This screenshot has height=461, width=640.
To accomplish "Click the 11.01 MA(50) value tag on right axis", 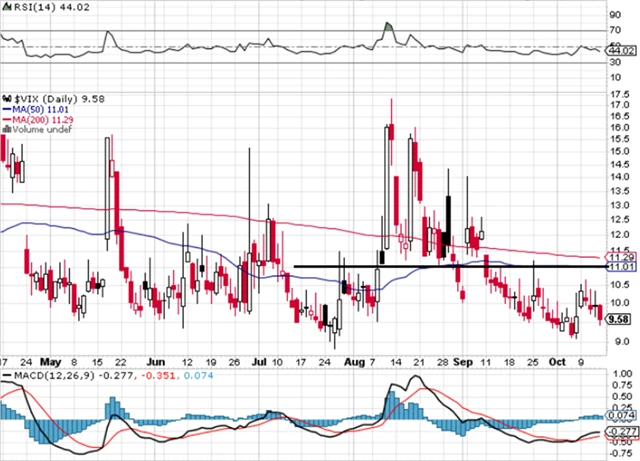I will point(620,268).
